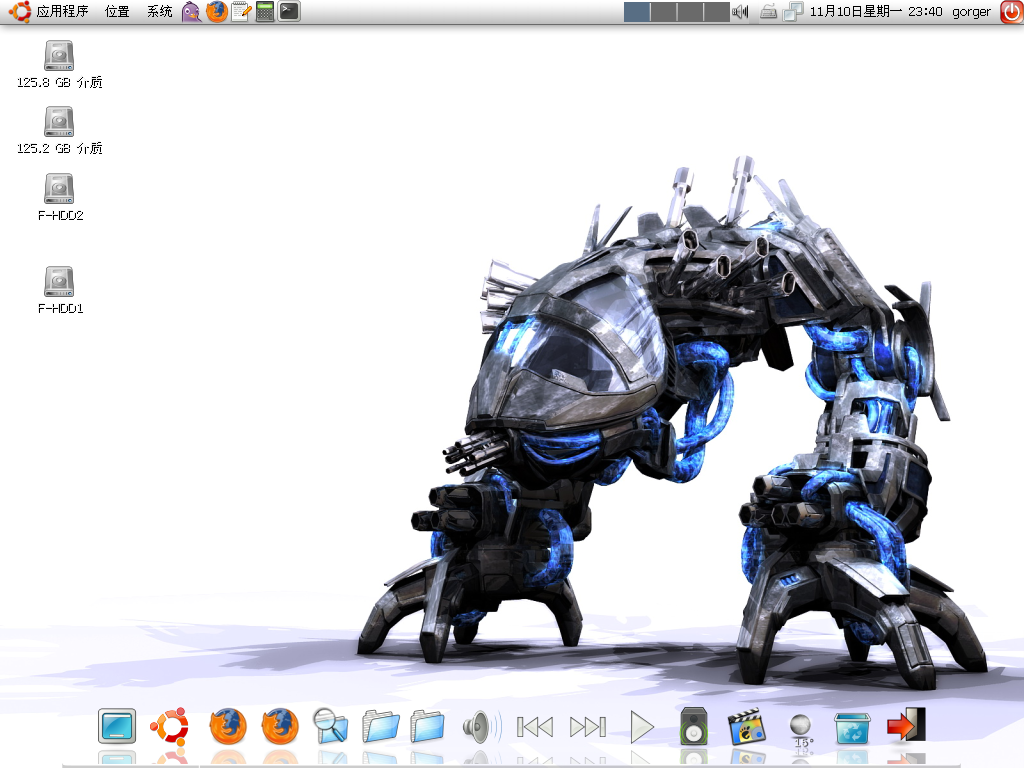Open the clapperboard movie player icon in dock
1024x768 pixels.
(x=746, y=726)
